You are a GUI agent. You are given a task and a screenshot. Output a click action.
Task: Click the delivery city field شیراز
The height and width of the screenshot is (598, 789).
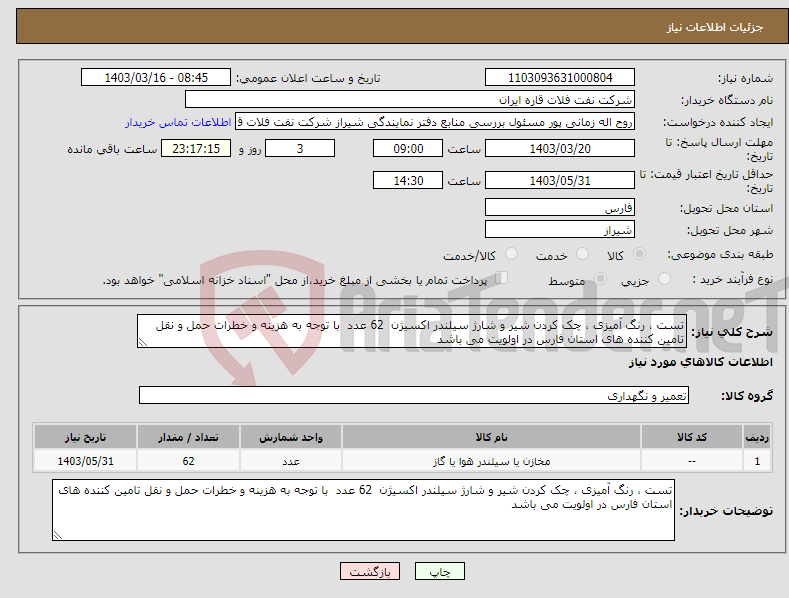tap(560, 230)
